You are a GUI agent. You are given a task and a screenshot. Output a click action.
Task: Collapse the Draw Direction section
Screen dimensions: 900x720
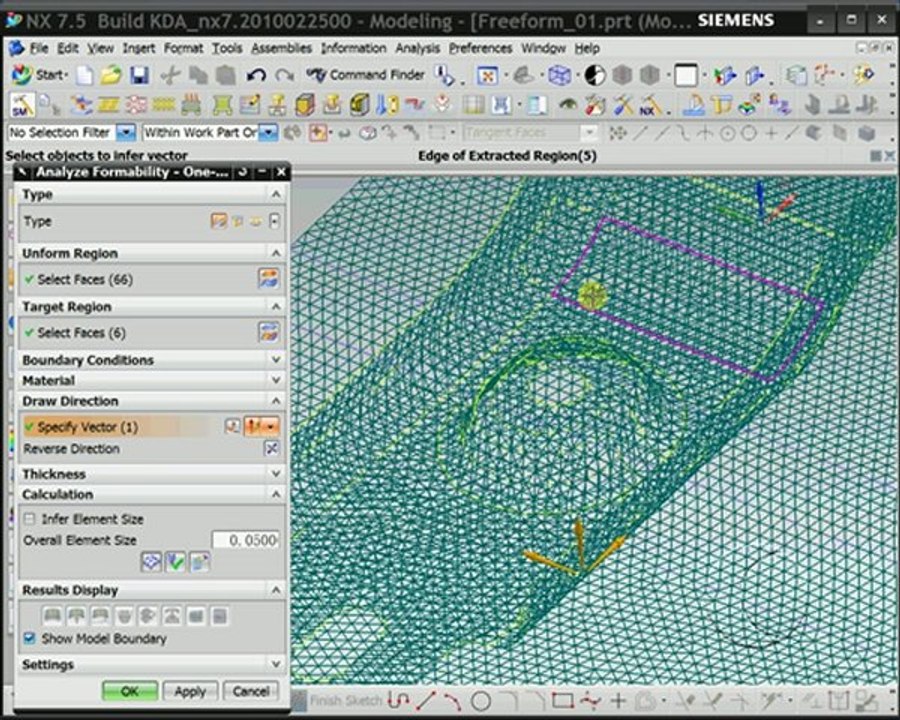pyautogui.click(x=276, y=401)
